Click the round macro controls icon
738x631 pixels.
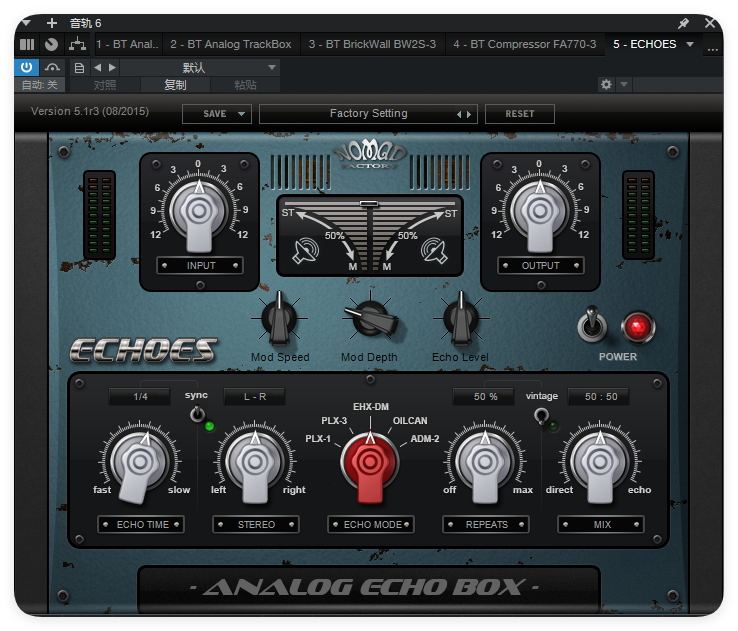click(51, 44)
